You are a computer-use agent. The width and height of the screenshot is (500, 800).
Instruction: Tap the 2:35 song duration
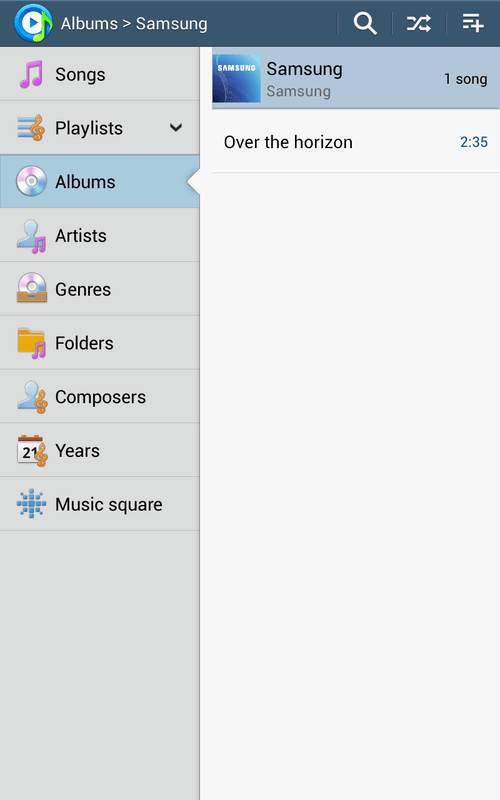[474, 142]
